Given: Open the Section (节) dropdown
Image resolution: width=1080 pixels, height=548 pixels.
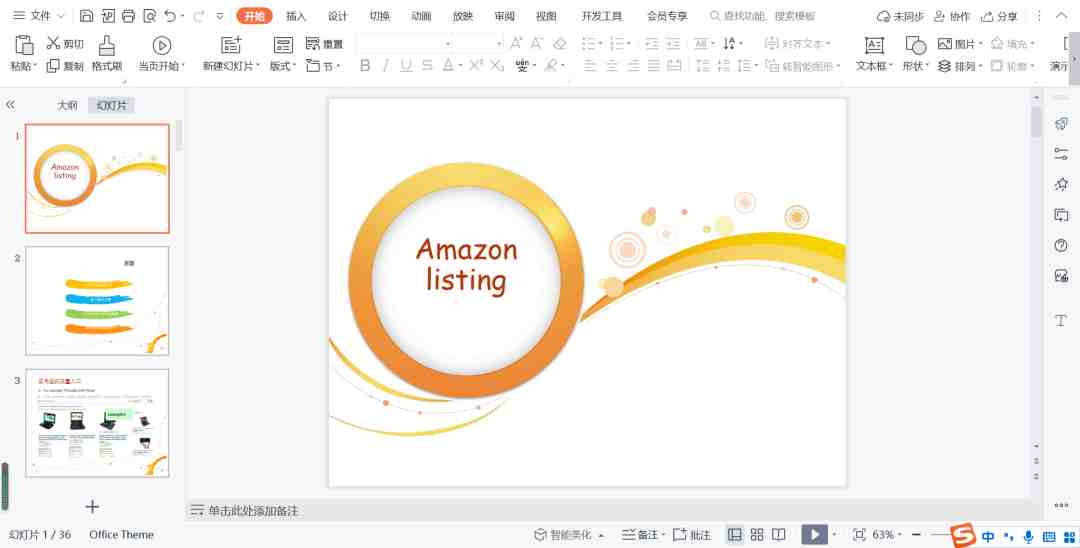Looking at the screenshot, I should pyautogui.click(x=324, y=66).
